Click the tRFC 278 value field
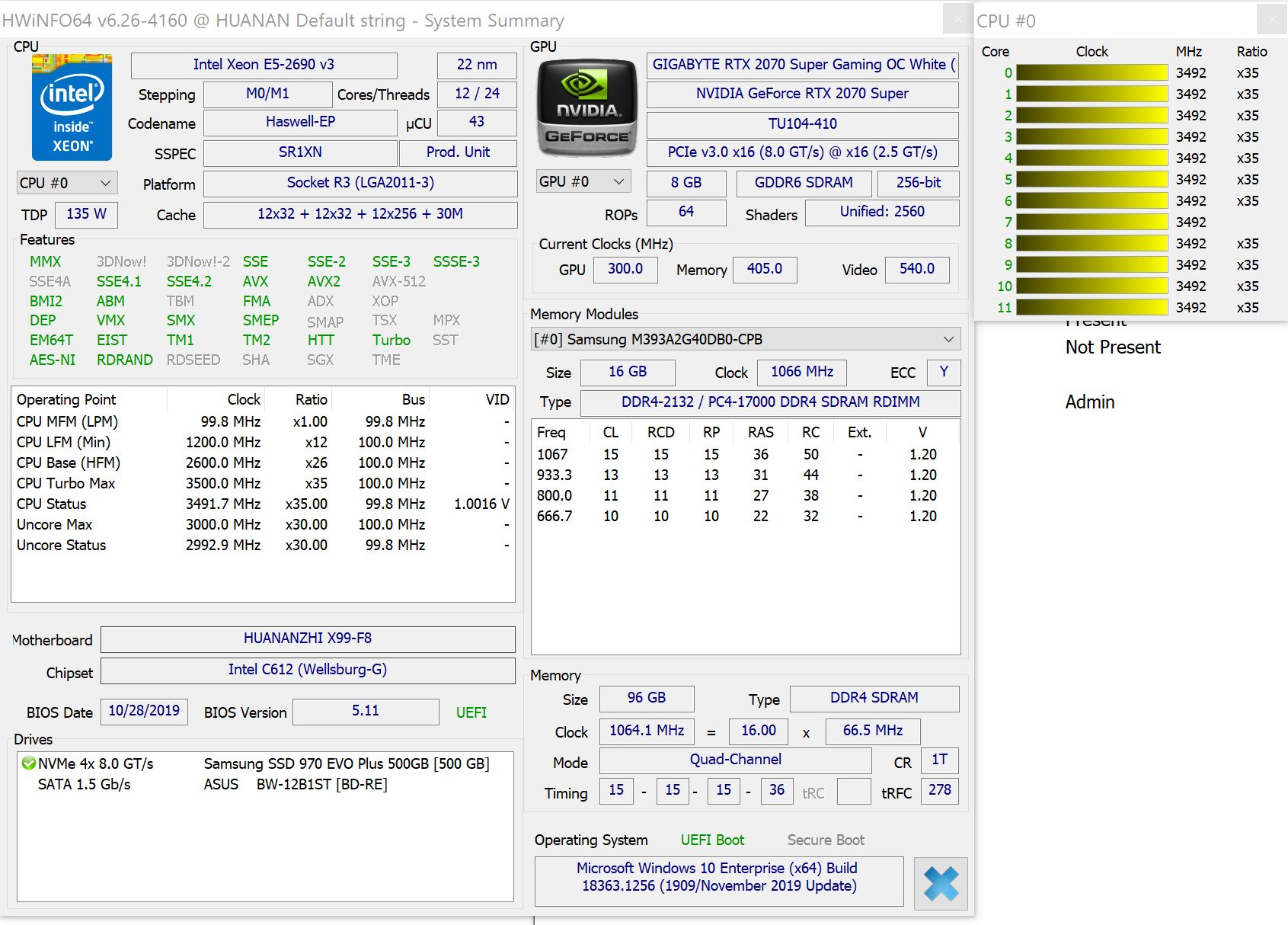 pos(940,790)
